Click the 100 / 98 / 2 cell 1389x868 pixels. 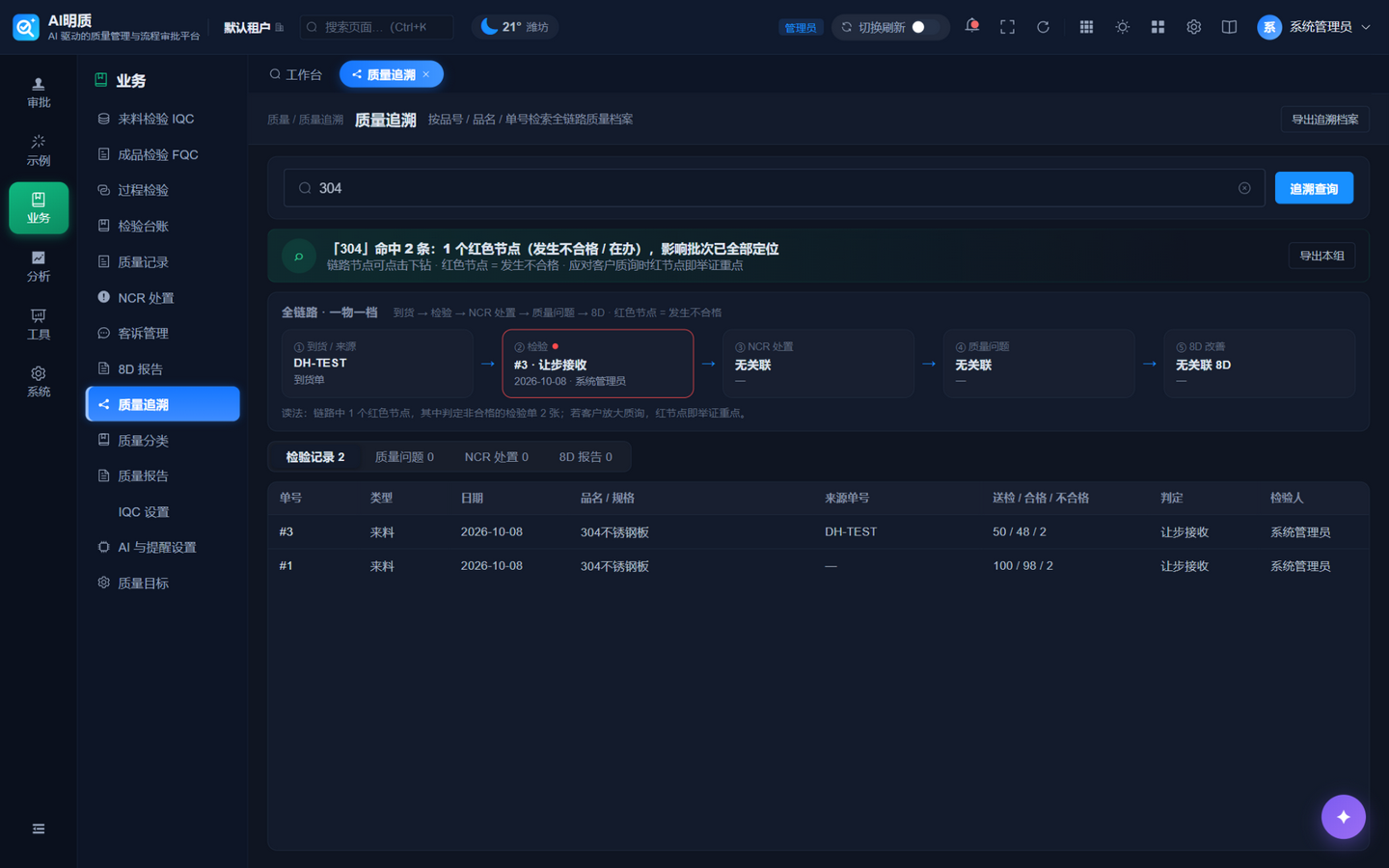pyautogui.click(x=1022, y=565)
